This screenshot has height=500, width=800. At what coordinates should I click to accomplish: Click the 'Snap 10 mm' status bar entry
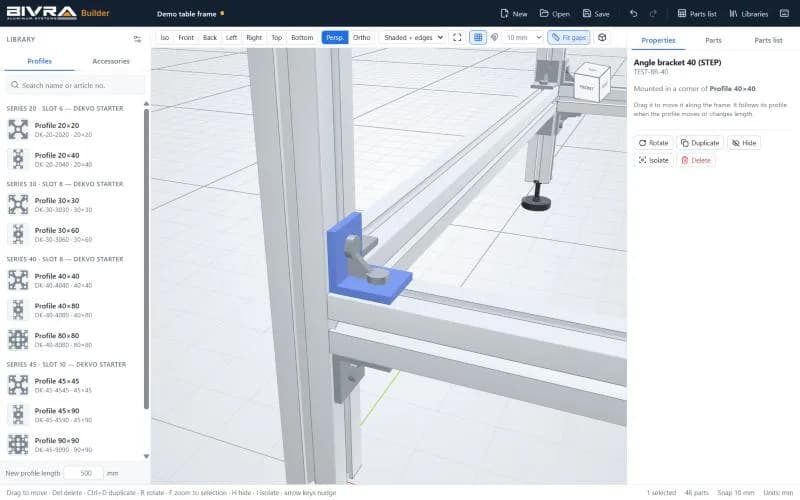(735, 492)
